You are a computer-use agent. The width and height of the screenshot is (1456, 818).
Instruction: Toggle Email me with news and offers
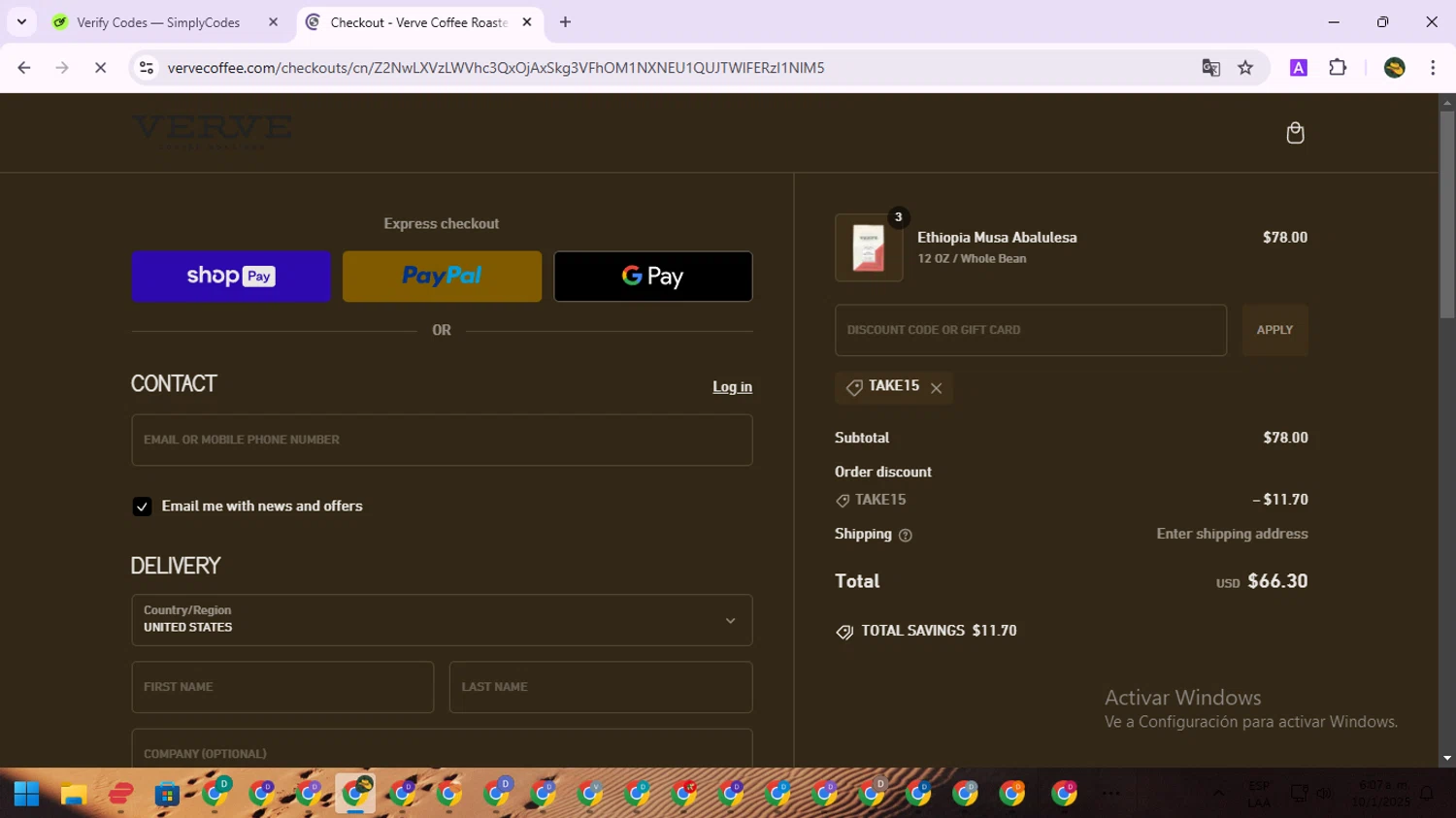point(142,507)
